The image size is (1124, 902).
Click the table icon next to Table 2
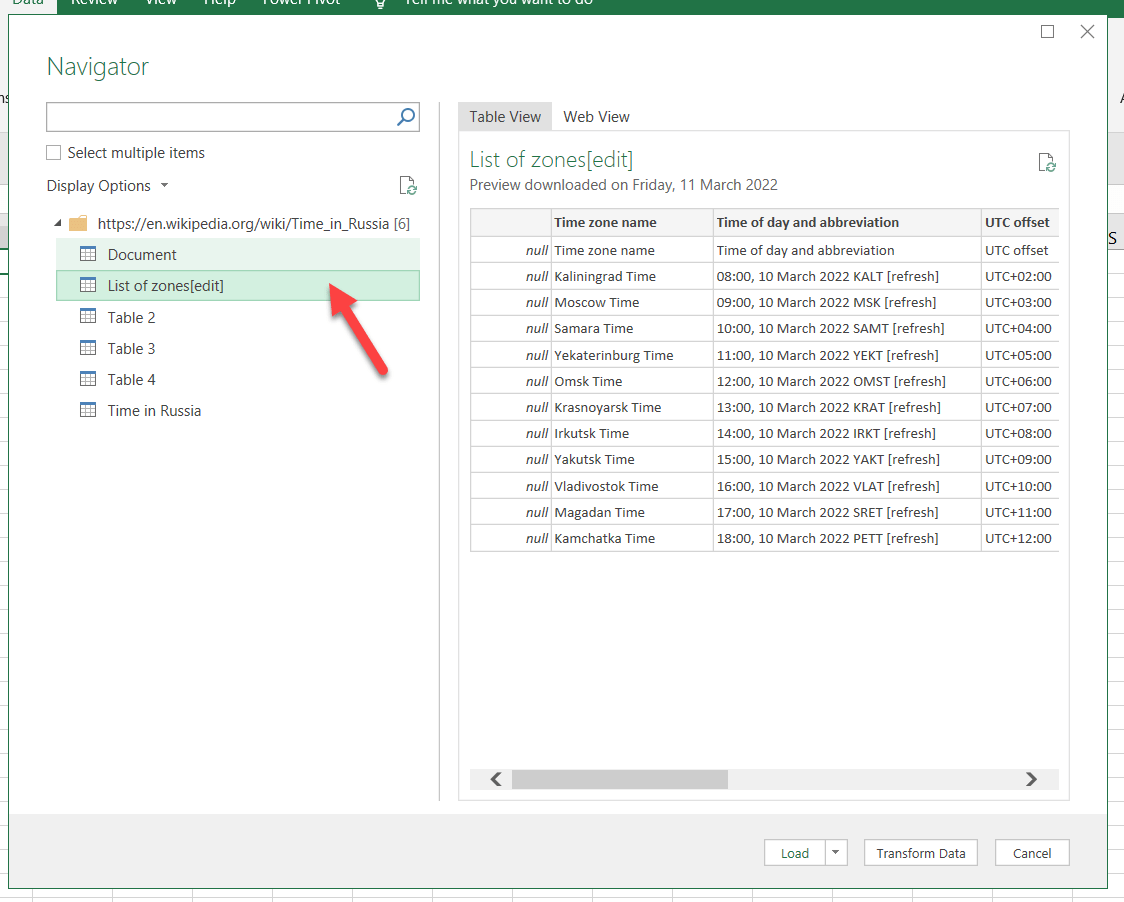coord(88,317)
